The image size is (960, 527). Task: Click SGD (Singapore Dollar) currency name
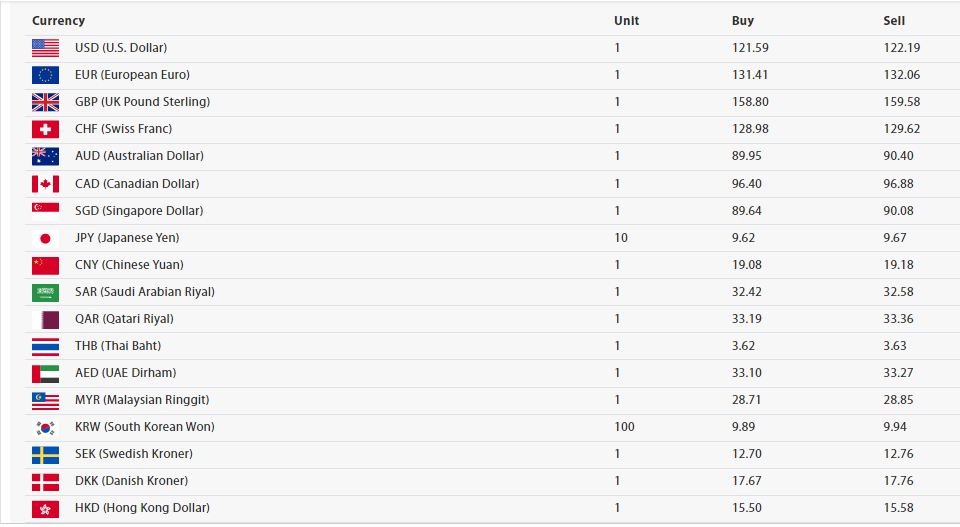pos(139,211)
